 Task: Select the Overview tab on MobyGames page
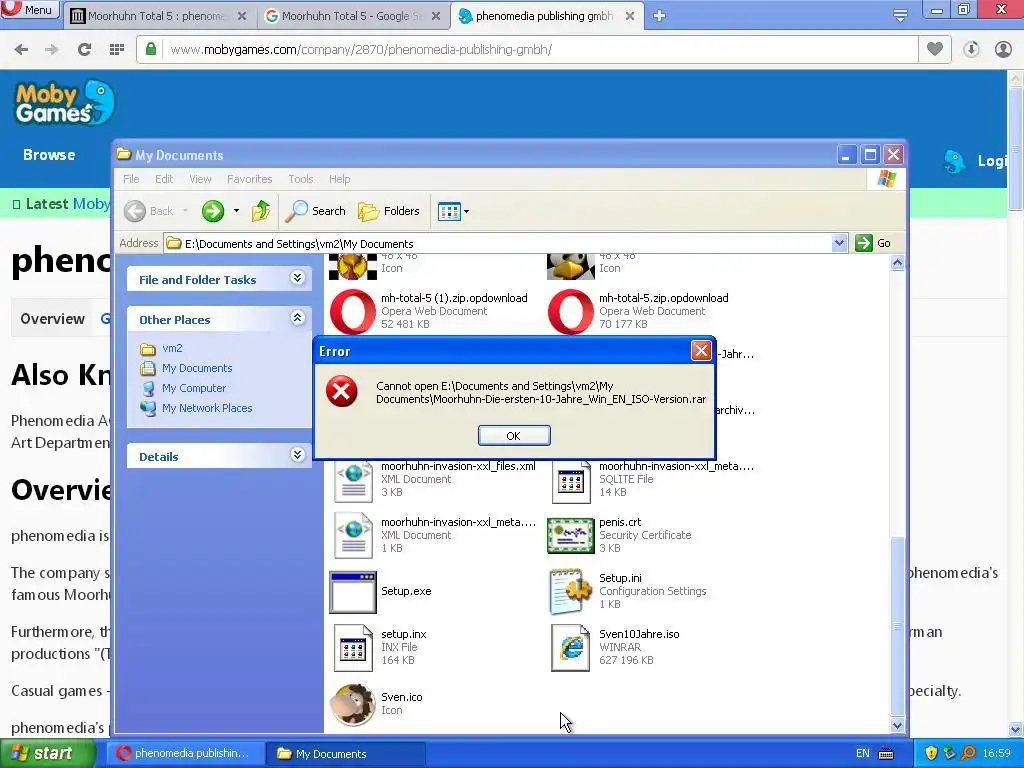click(52, 319)
